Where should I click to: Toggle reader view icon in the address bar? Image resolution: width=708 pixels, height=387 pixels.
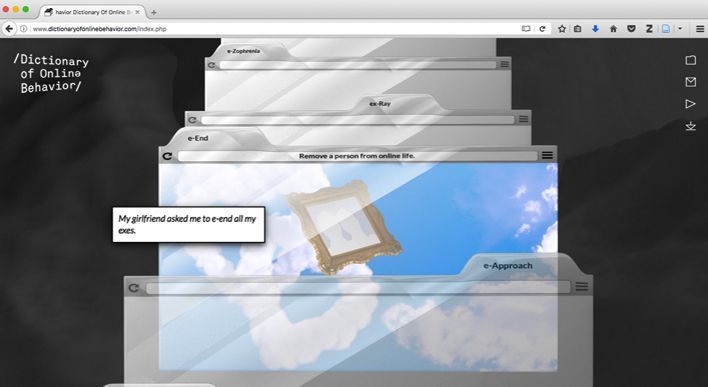click(526, 29)
